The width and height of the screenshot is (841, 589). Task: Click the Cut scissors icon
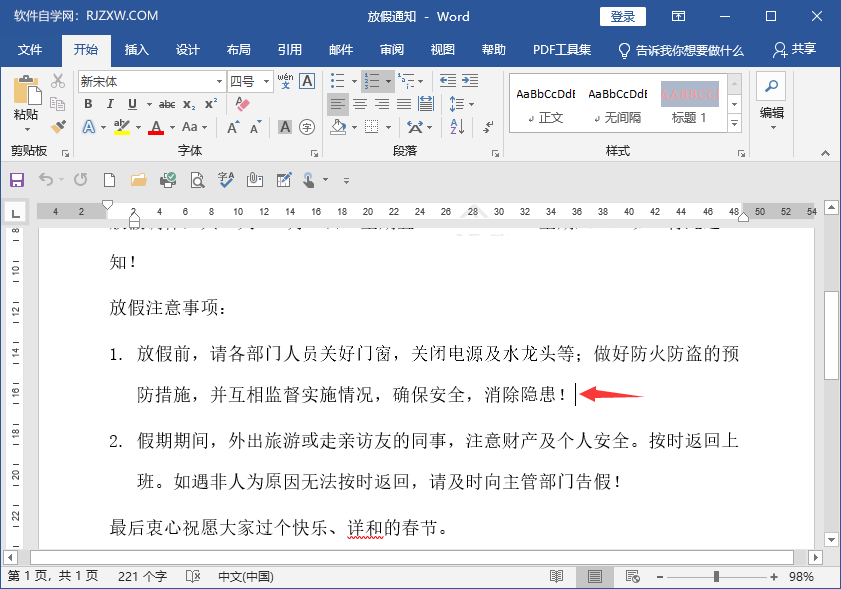58,81
